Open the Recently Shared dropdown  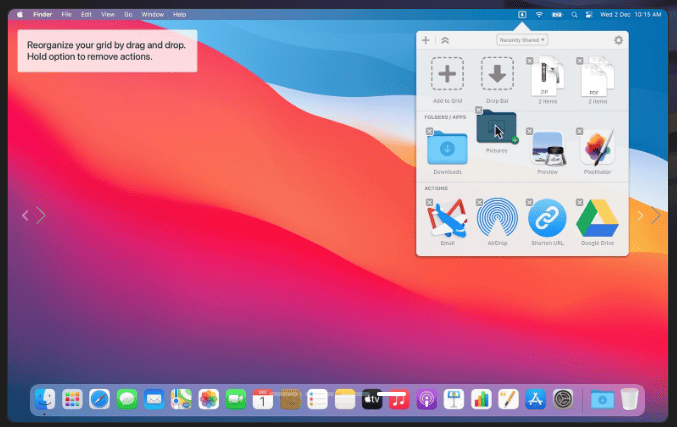522,40
